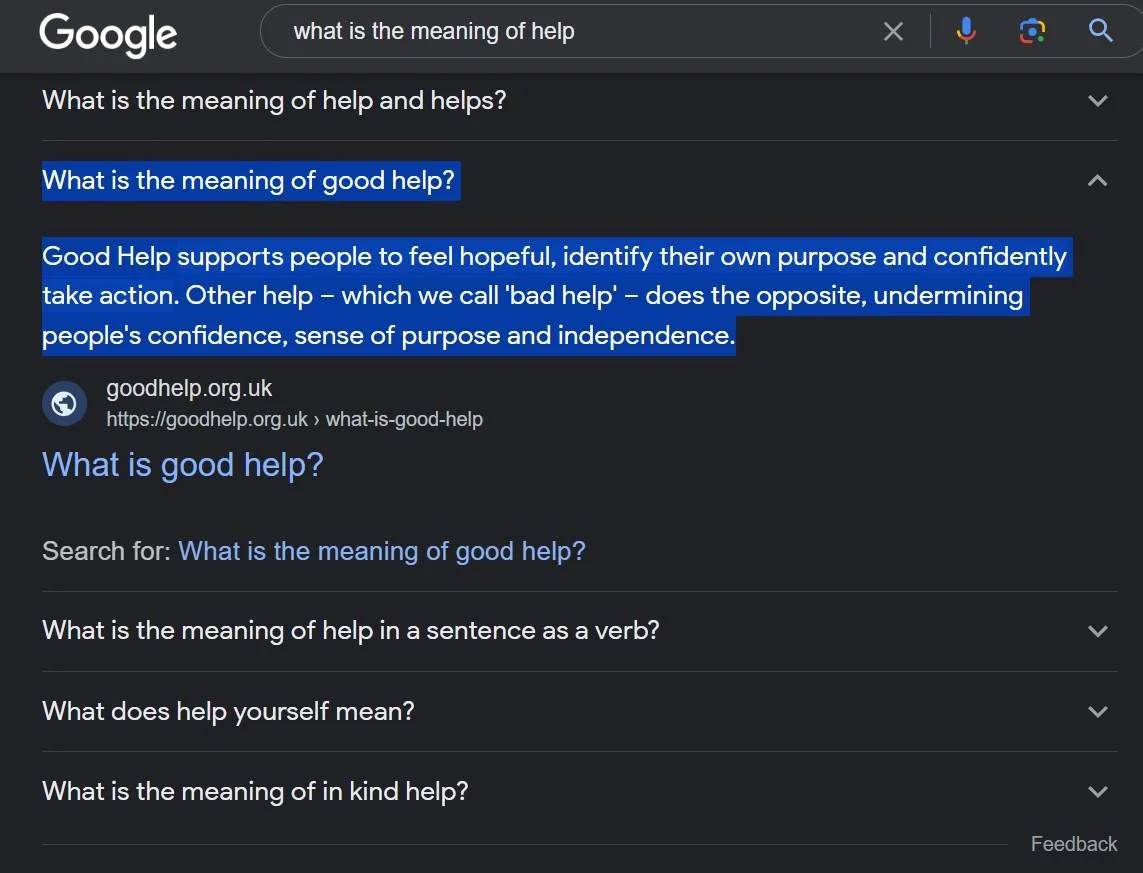
Task: Open the 'What is good help?' result link
Action: pyautogui.click(x=182, y=465)
